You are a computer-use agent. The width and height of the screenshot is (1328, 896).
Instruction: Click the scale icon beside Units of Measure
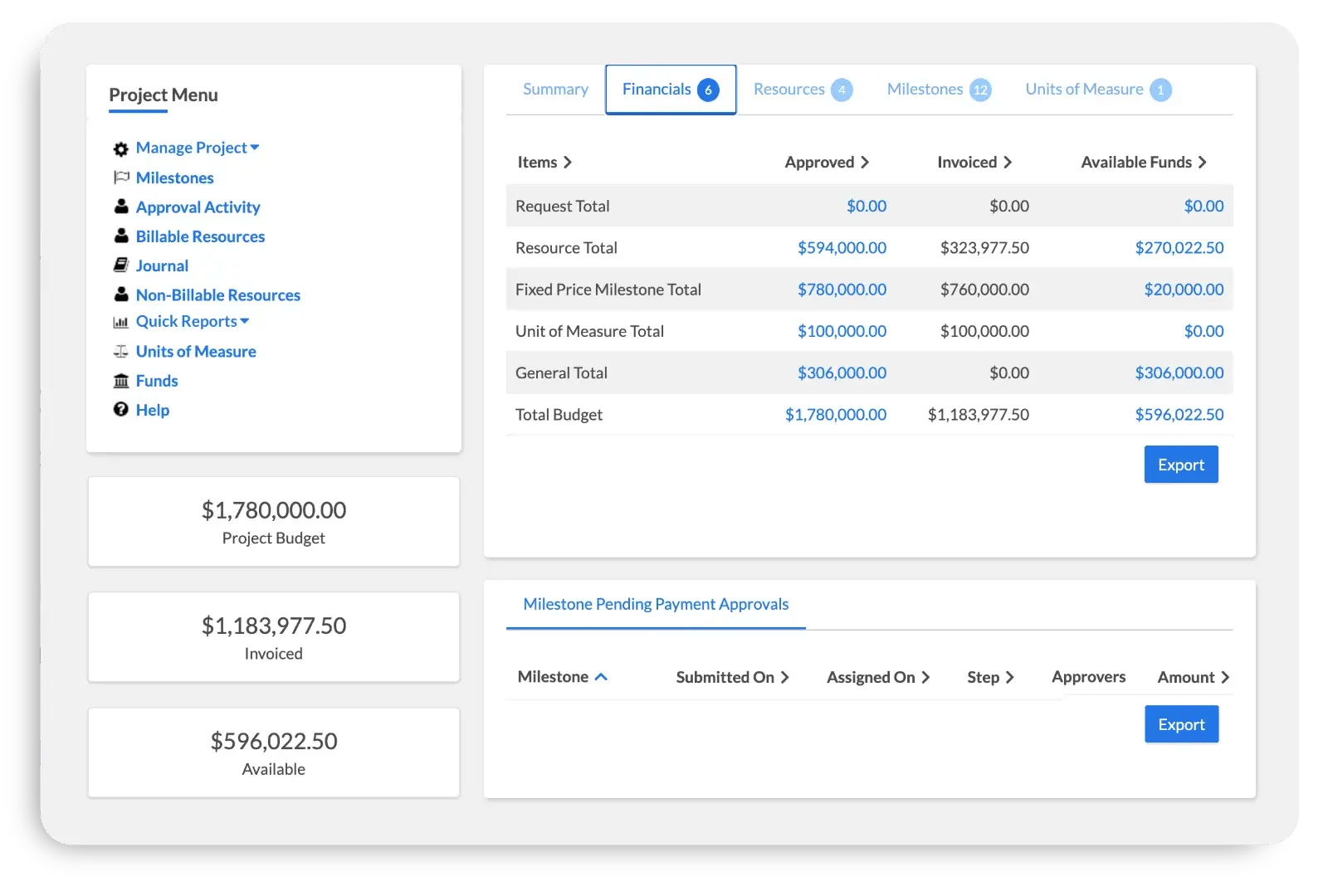coord(121,352)
